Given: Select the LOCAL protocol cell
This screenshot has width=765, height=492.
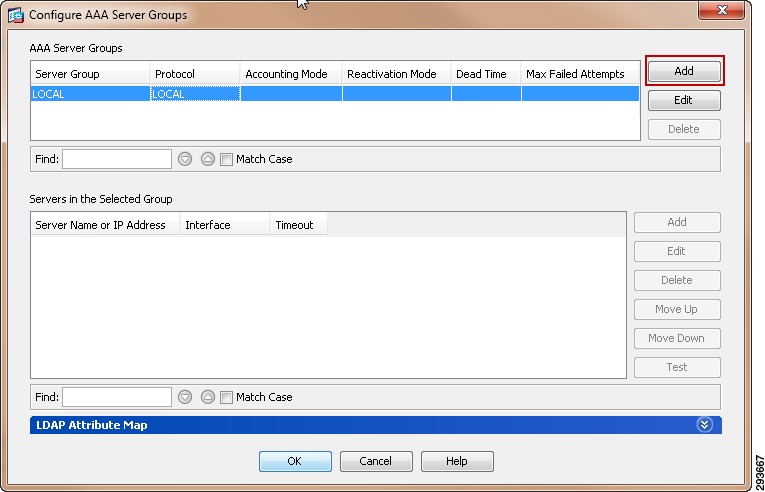Looking at the screenshot, I should tap(195, 94).
